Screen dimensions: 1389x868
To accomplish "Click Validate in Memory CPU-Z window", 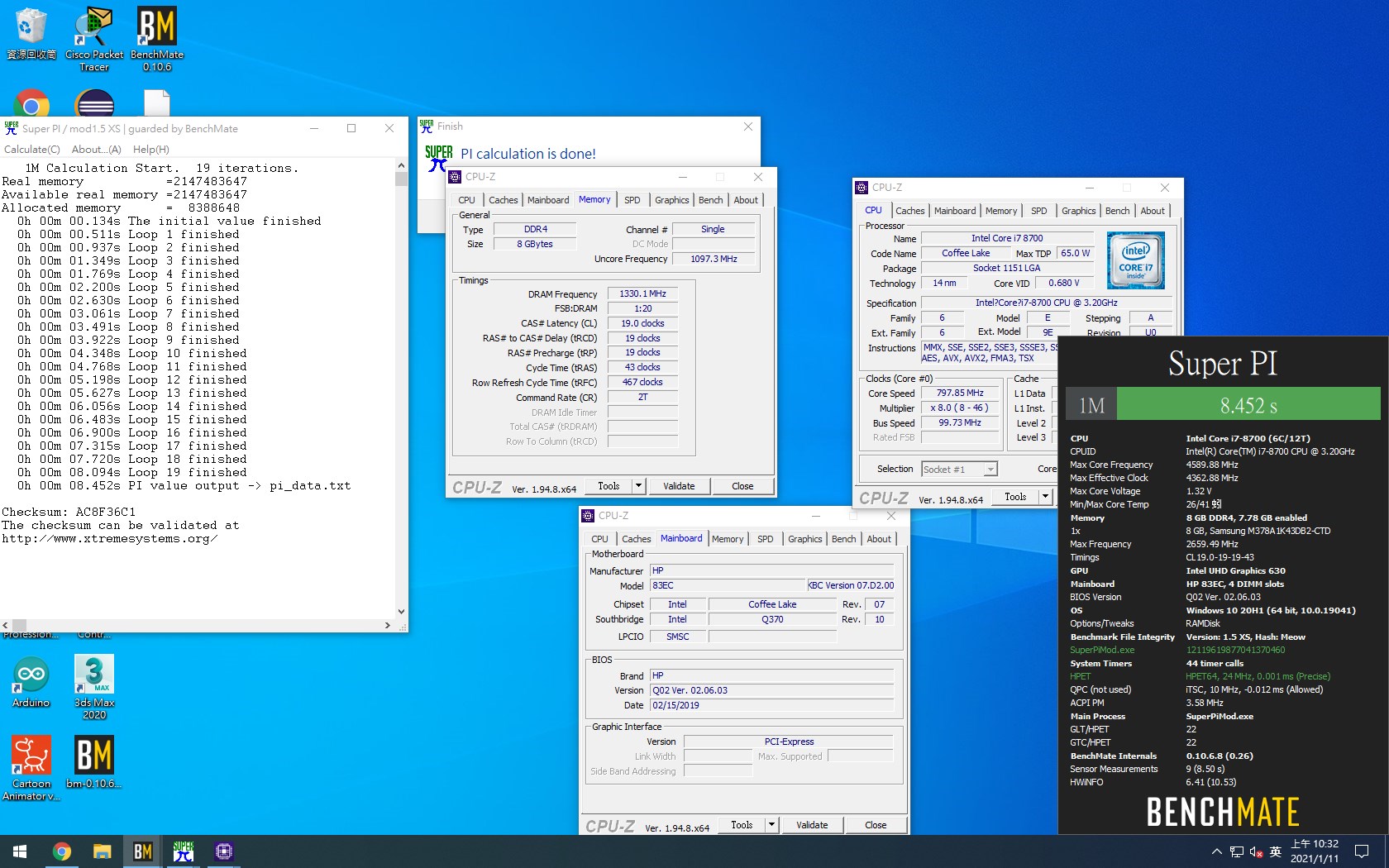I will [x=679, y=486].
